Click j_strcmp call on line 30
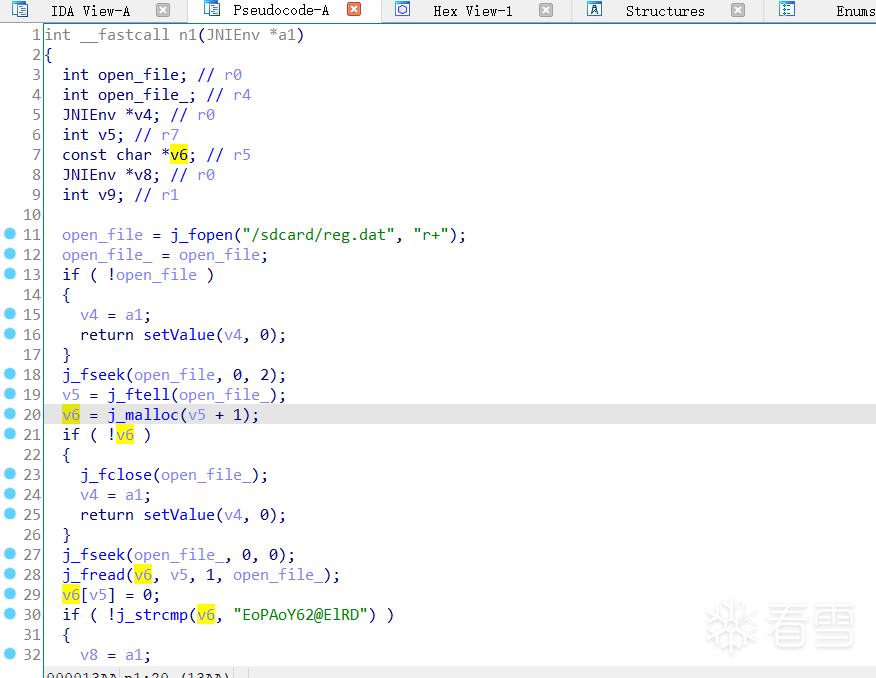Image resolution: width=876 pixels, height=678 pixels. pyautogui.click(x=152, y=615)
